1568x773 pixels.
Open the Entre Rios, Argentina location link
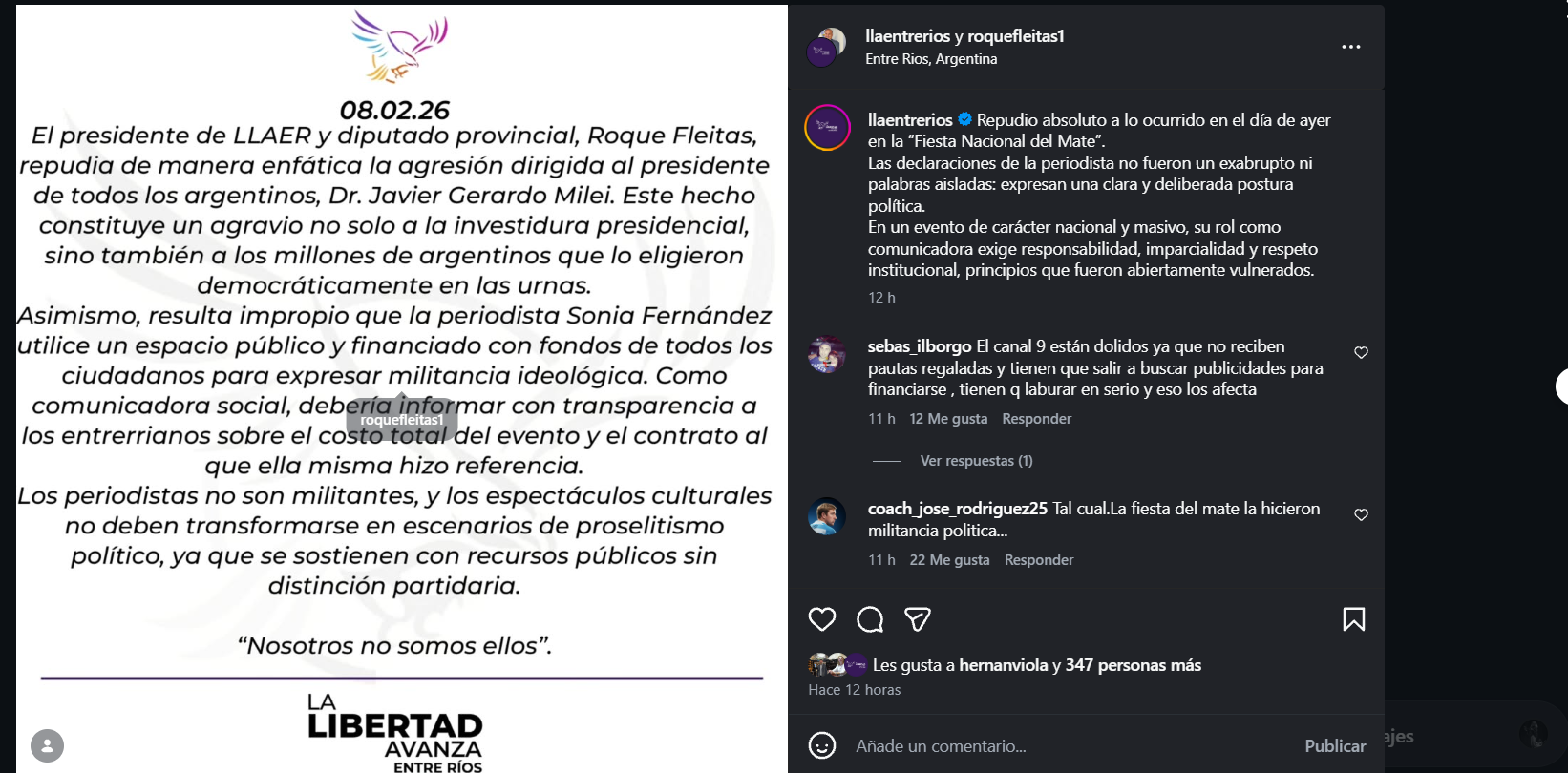[x=931, y=59]
